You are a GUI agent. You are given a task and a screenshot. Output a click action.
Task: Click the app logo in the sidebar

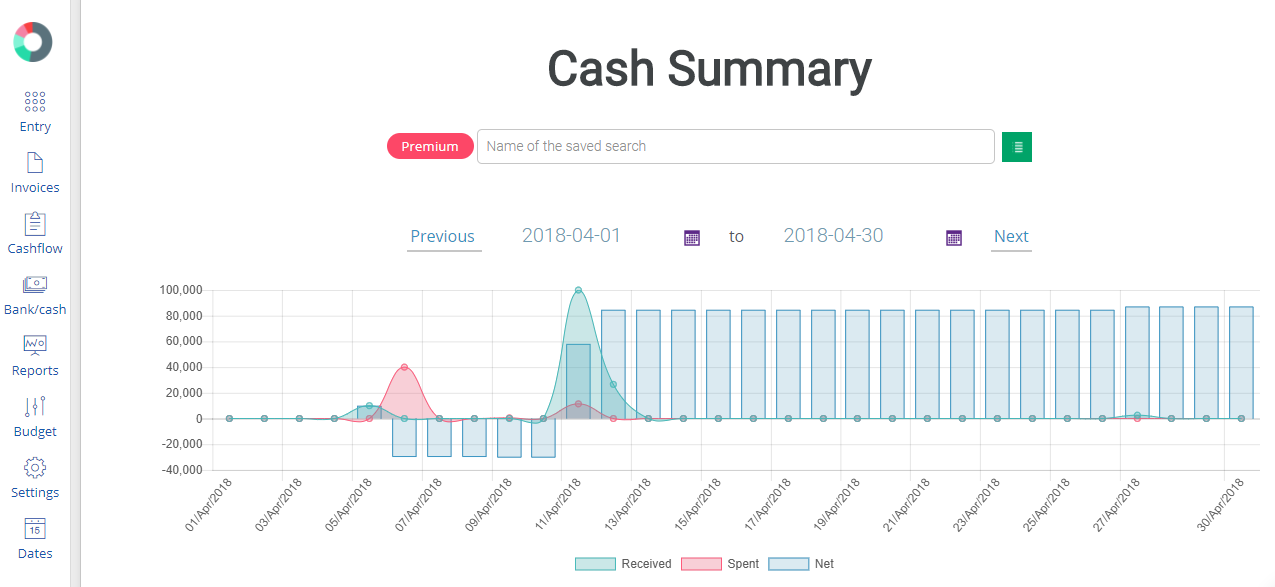[34, 42]
